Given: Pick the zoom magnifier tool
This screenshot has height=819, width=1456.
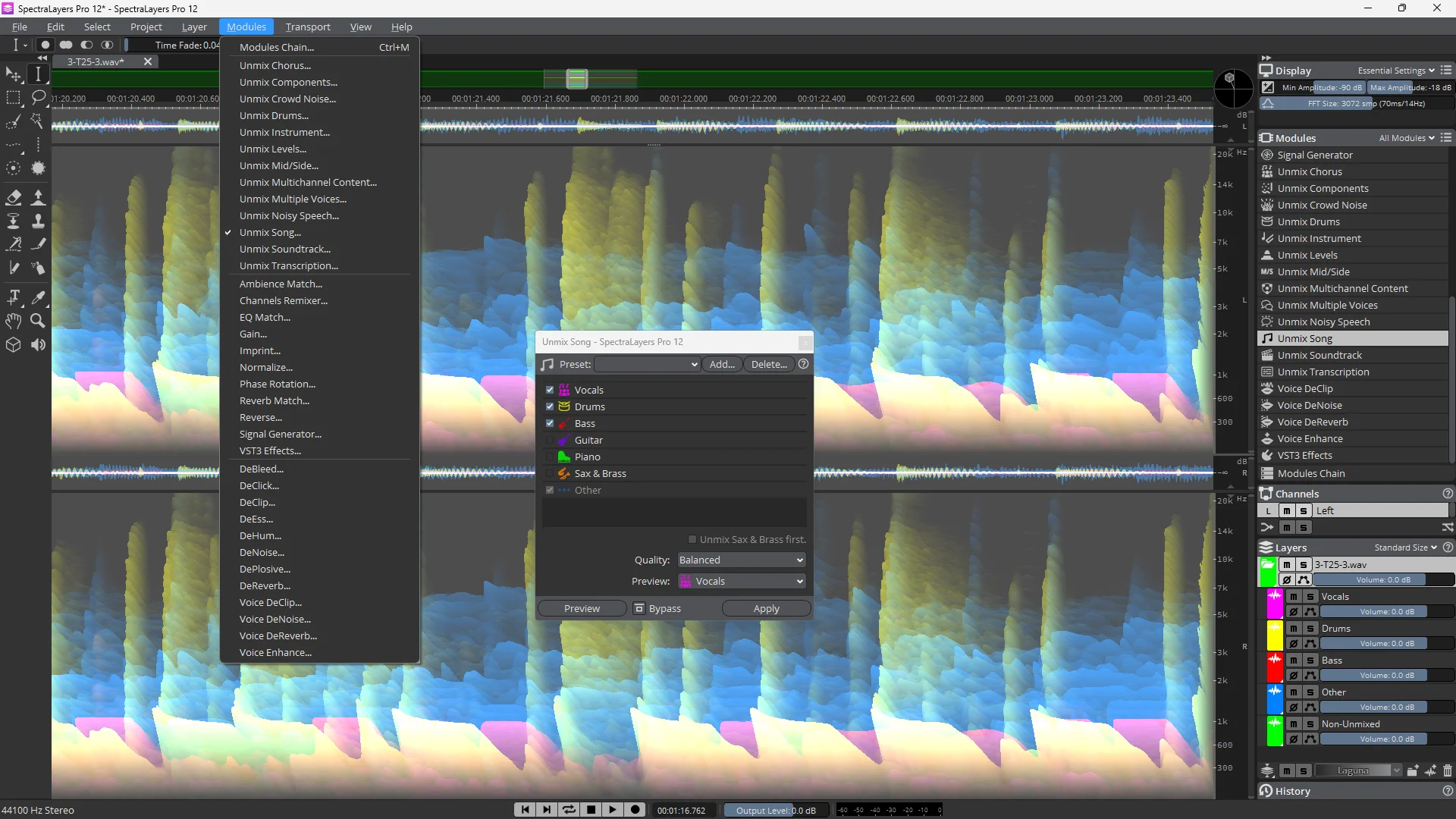Looking at the screenshot, I should click(x=38, y=321).
